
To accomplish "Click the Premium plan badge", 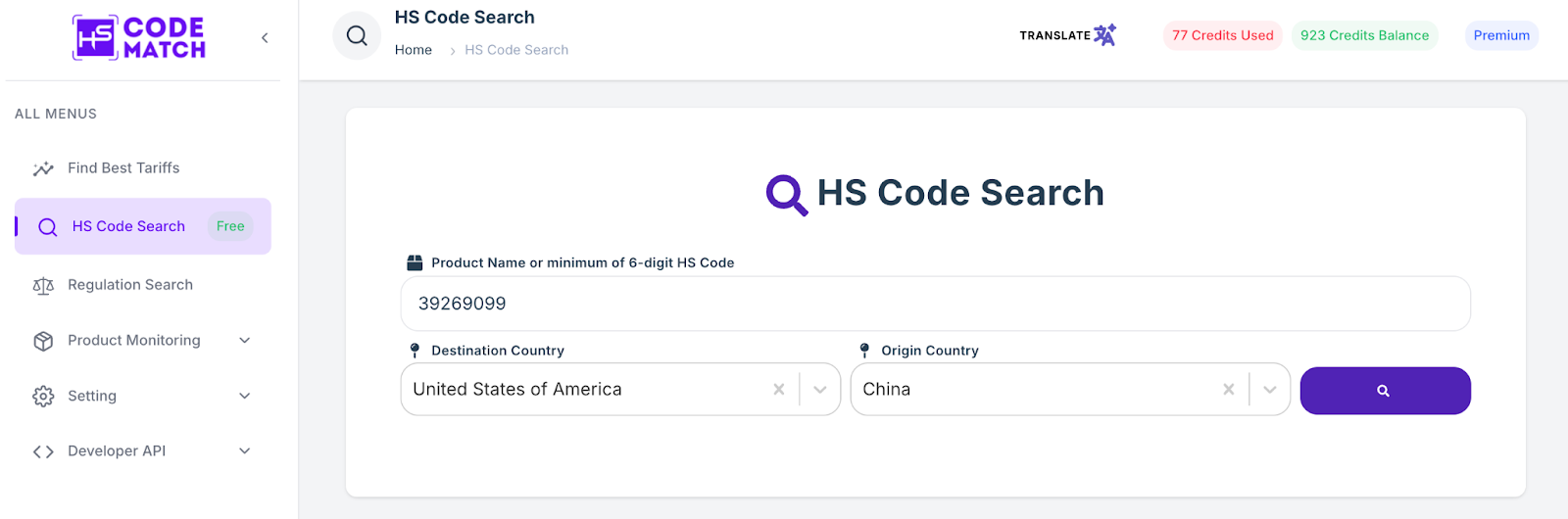I will [x=1501, y=35].
